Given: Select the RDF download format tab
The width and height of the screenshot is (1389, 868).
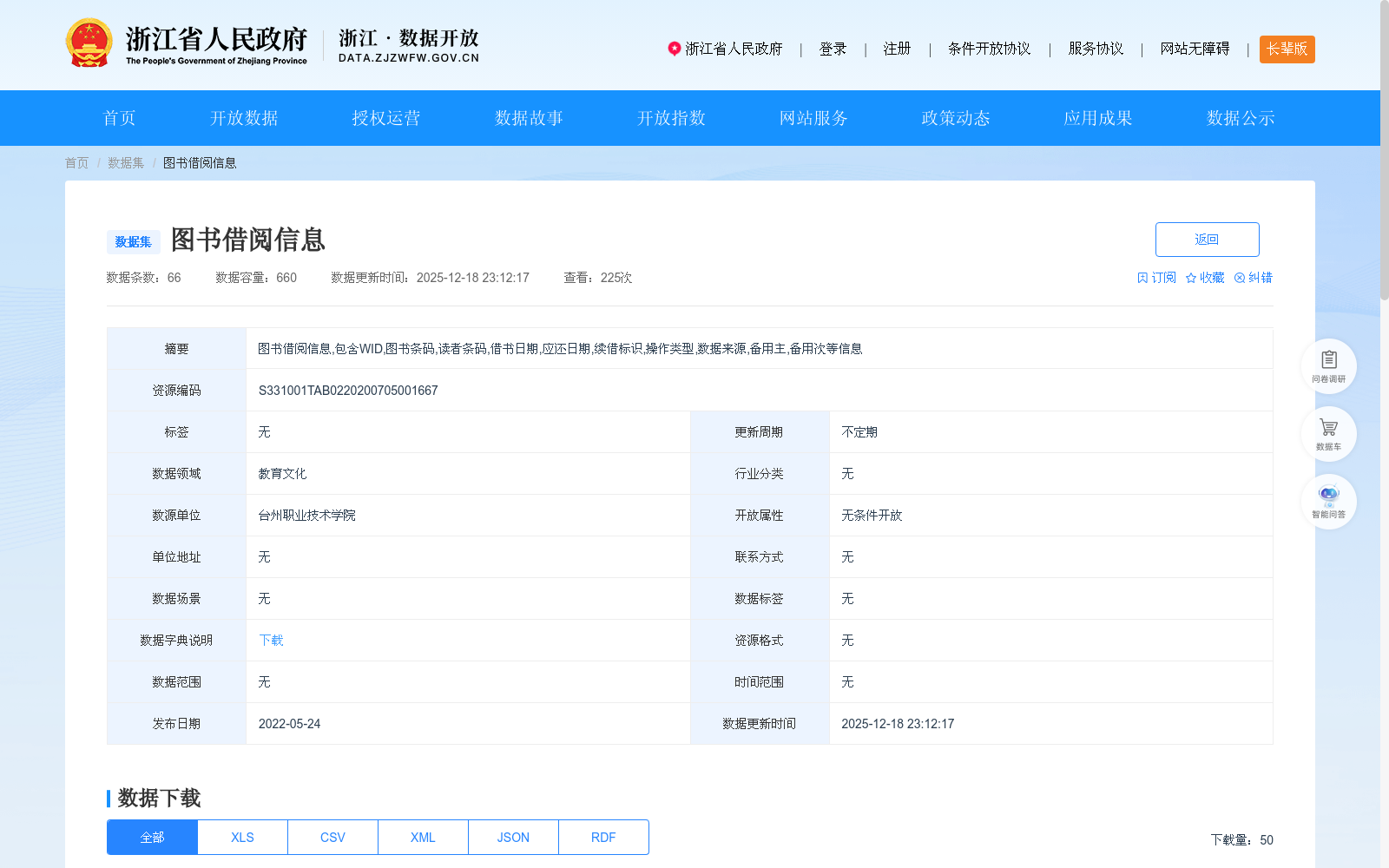Looking at the screenshot, I should click(x=604, y=838).
